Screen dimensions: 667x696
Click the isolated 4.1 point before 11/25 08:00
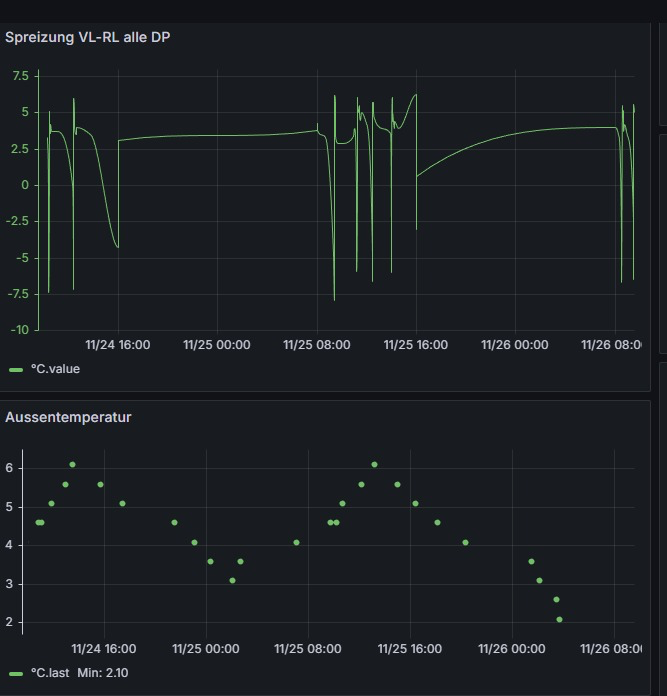296,543
